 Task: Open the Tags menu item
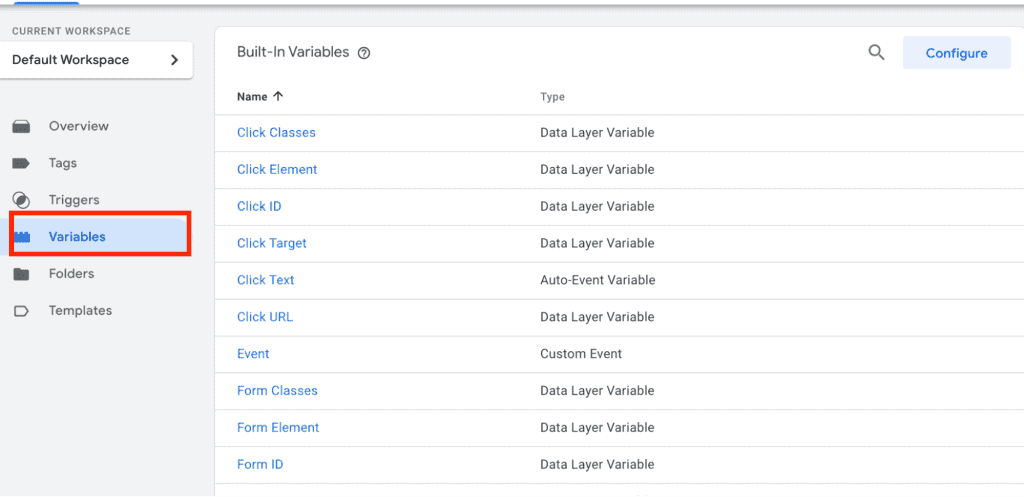[63, 163]
